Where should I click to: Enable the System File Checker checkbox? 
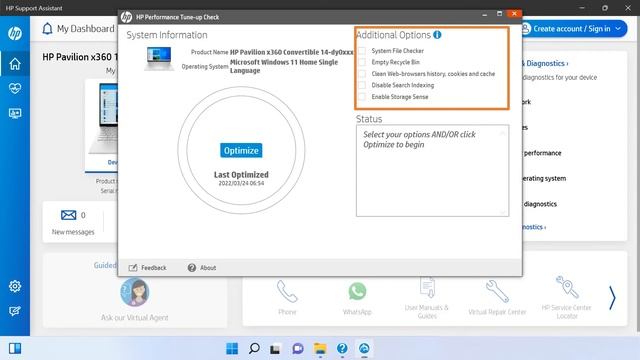(x=362, y=51)
